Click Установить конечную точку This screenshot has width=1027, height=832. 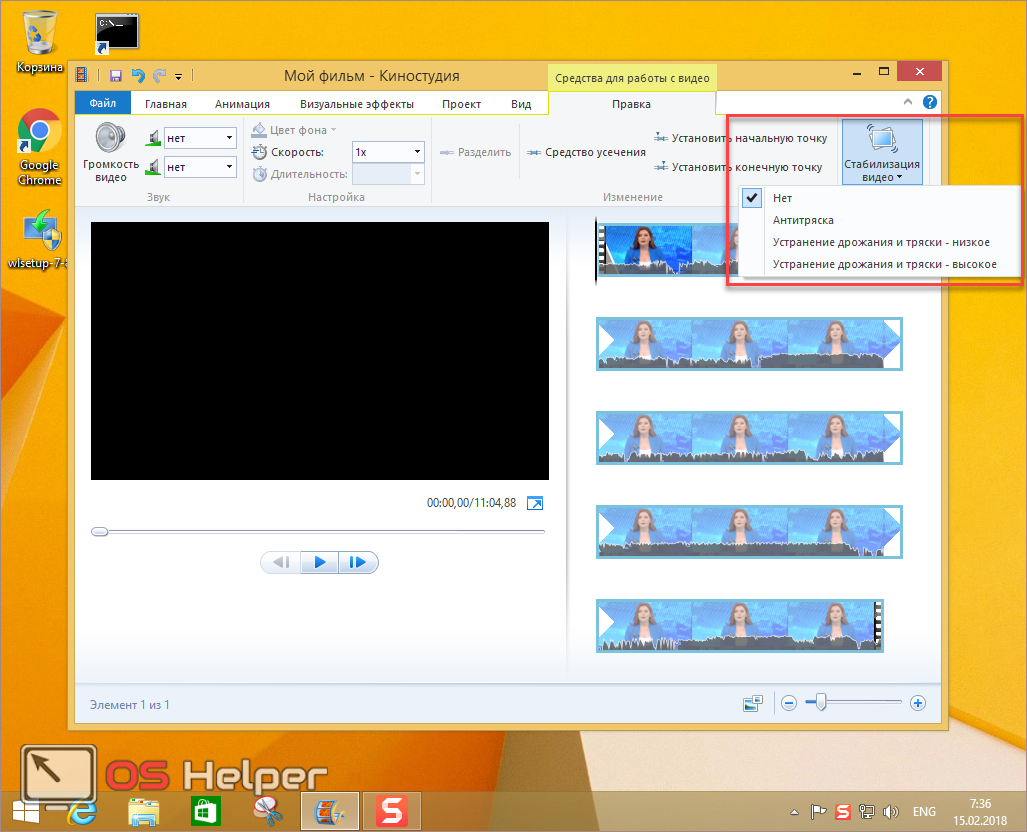[x=738, y=167]
